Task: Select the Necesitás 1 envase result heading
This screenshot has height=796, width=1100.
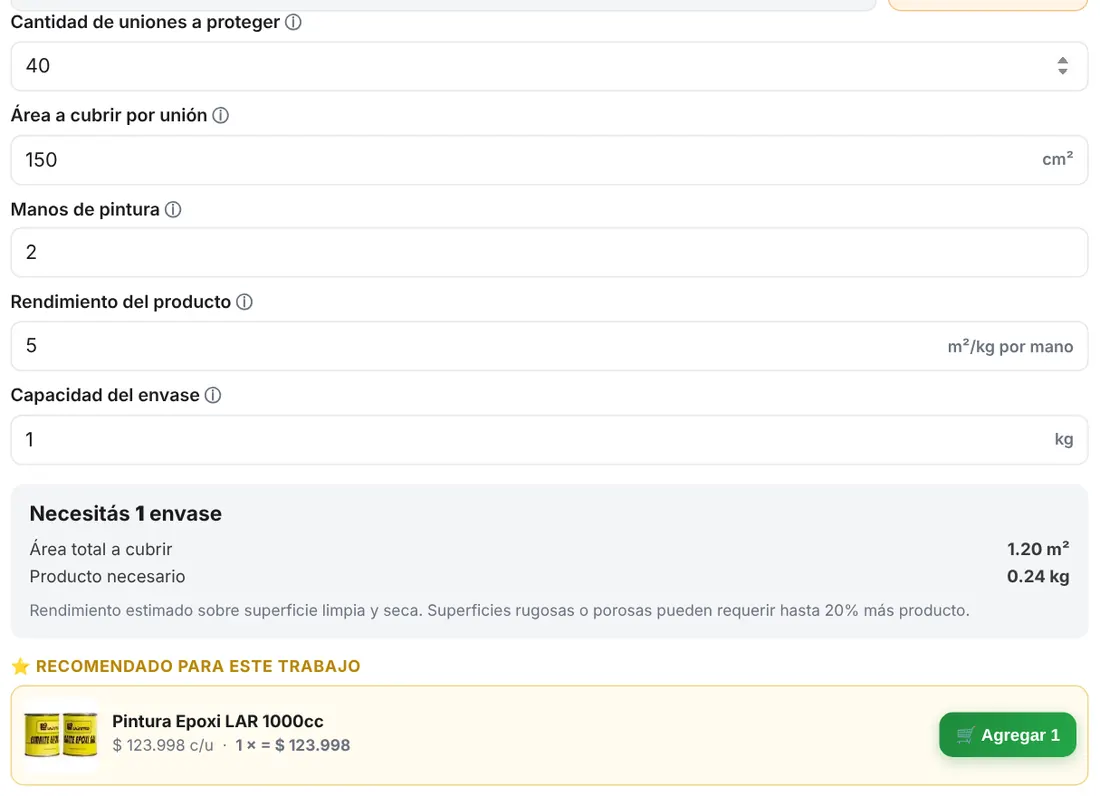Action: [x=126, y=514]
